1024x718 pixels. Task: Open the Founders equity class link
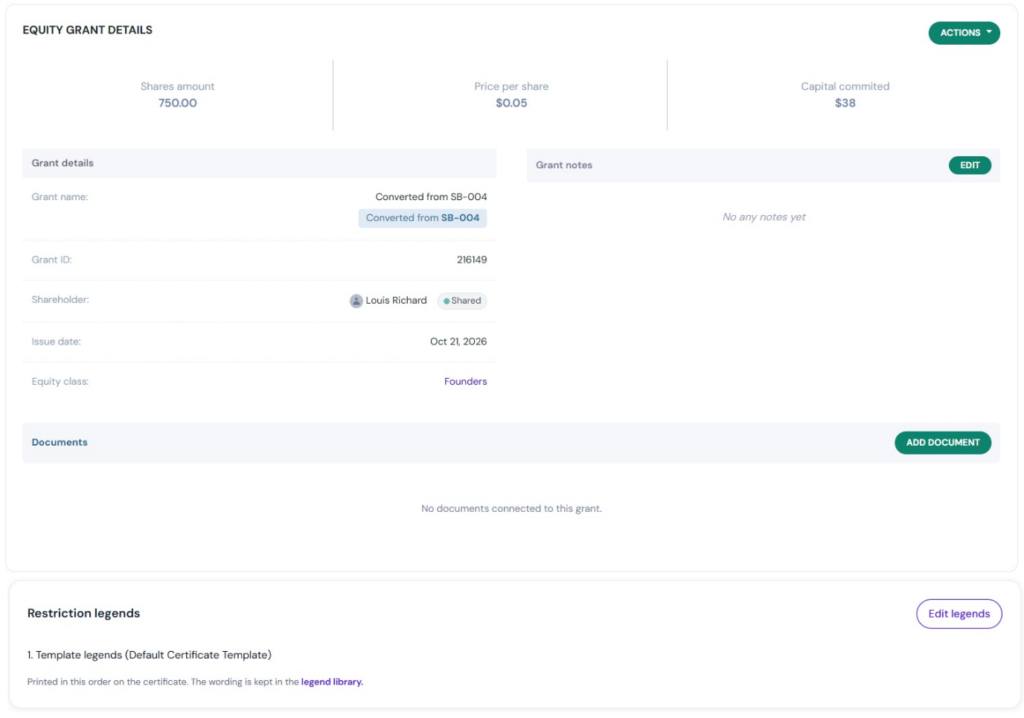pyautogui.click(x=465, y=382)
